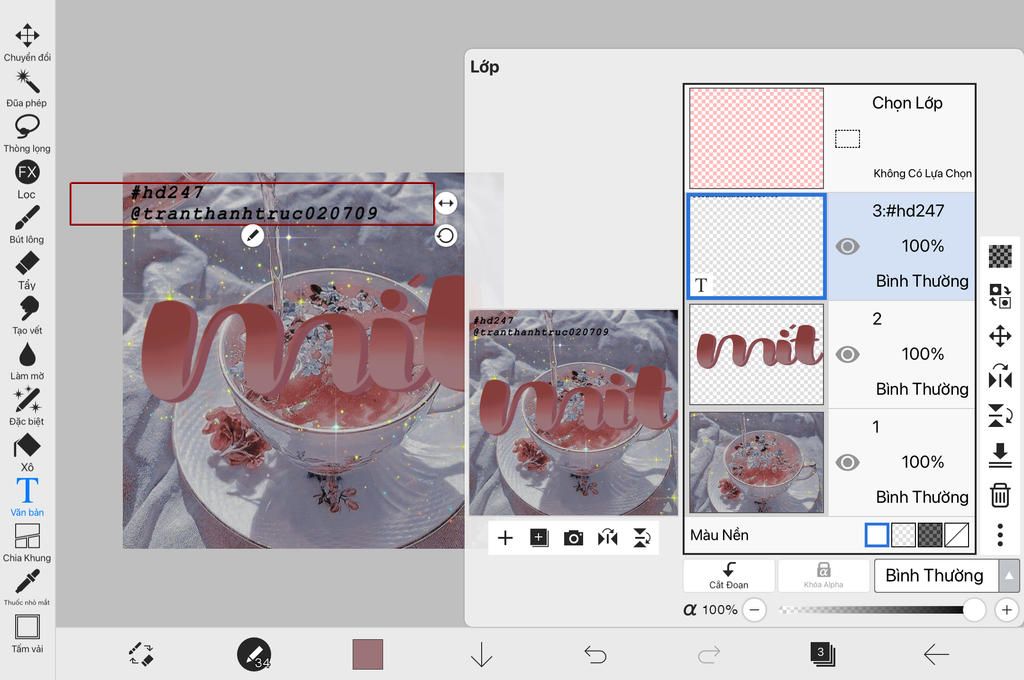
Task: Redo the last action
Action: tap(709, 654)
